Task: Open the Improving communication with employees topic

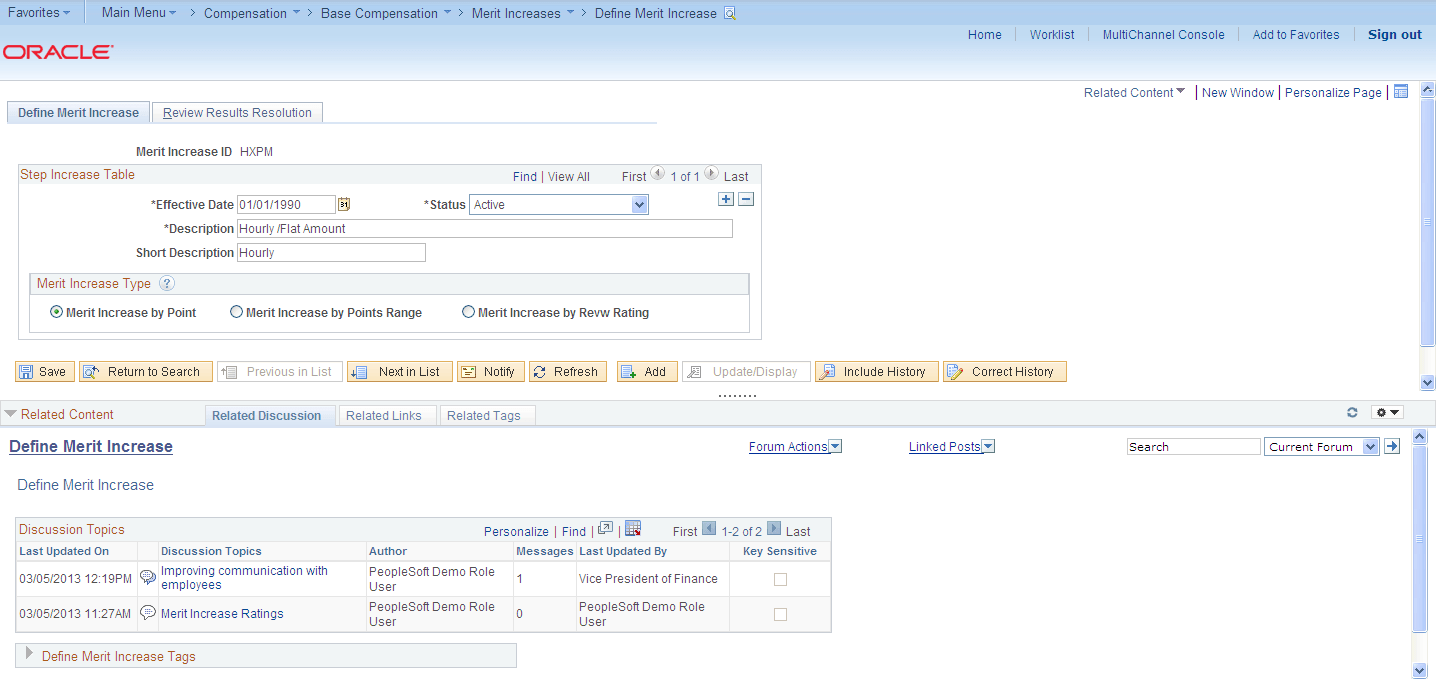Action: click(x=244, y=577)
